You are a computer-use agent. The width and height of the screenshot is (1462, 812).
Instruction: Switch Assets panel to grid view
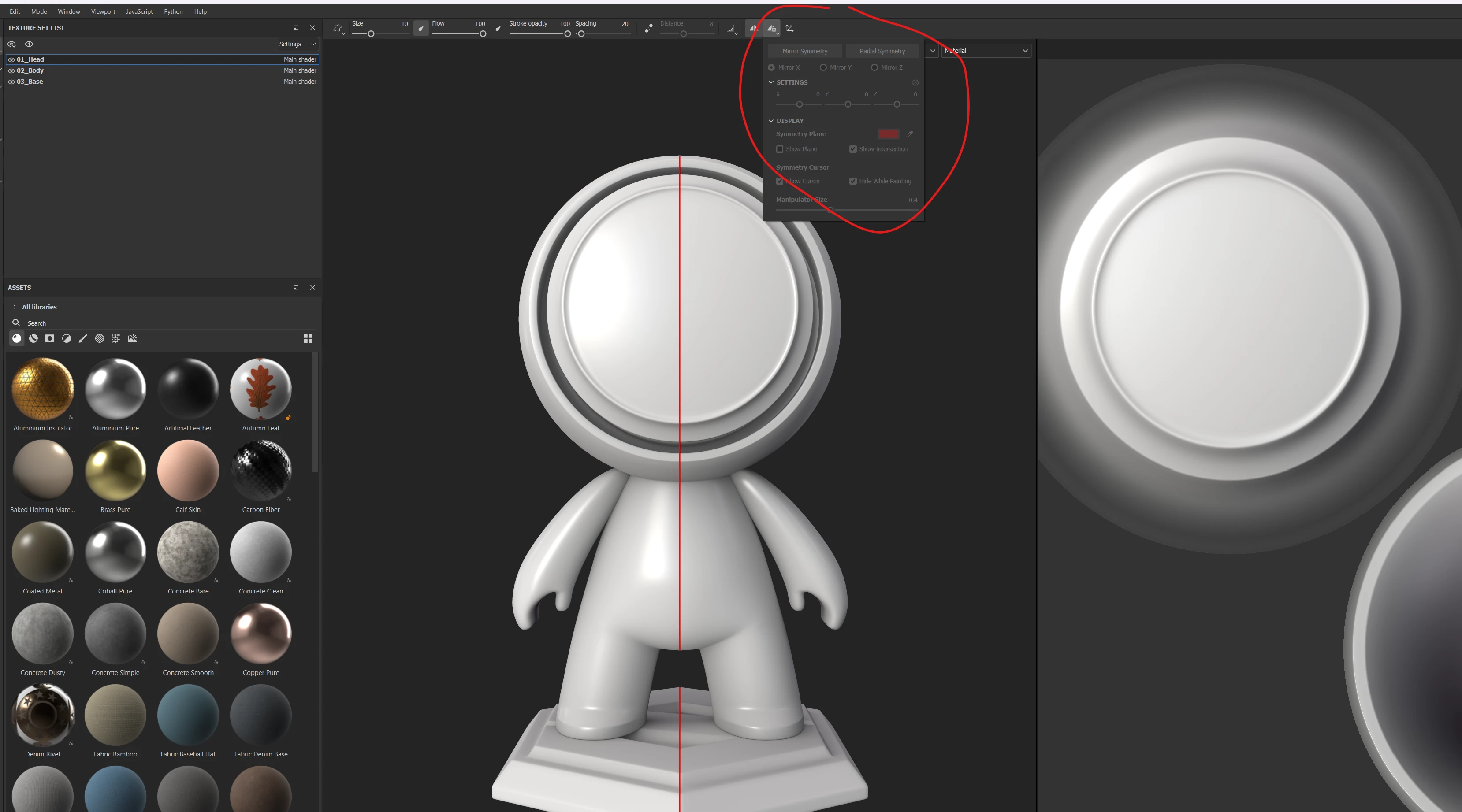point(308,339)
